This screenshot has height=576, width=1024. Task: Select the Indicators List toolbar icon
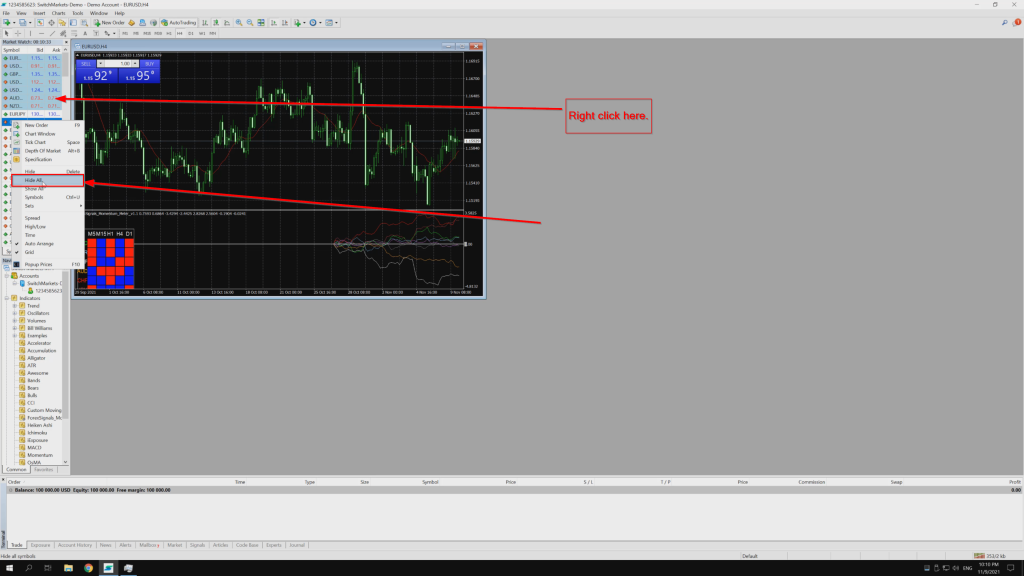pos(296,23)
